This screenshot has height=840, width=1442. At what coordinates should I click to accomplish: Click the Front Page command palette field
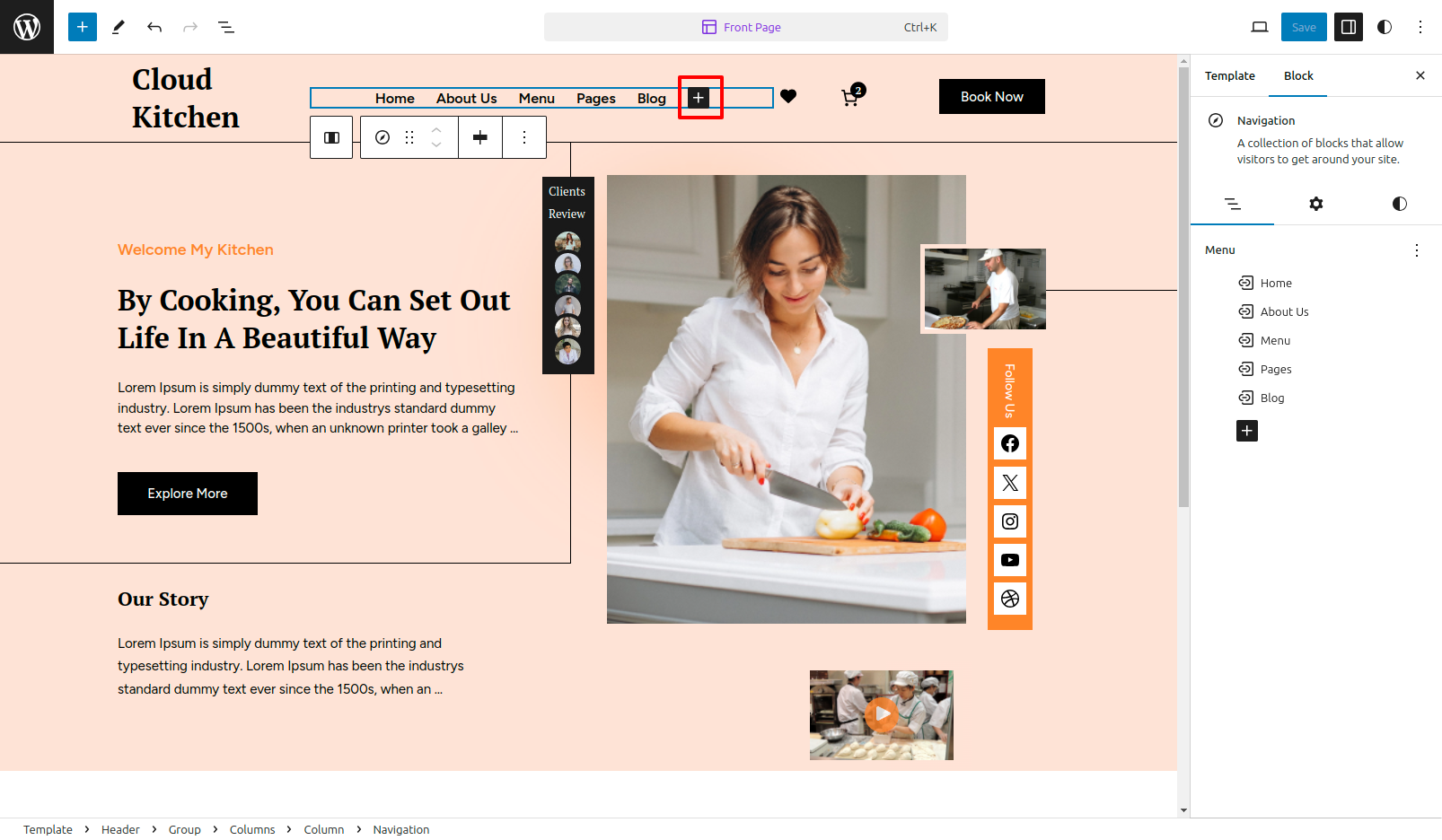coord(745,27)
